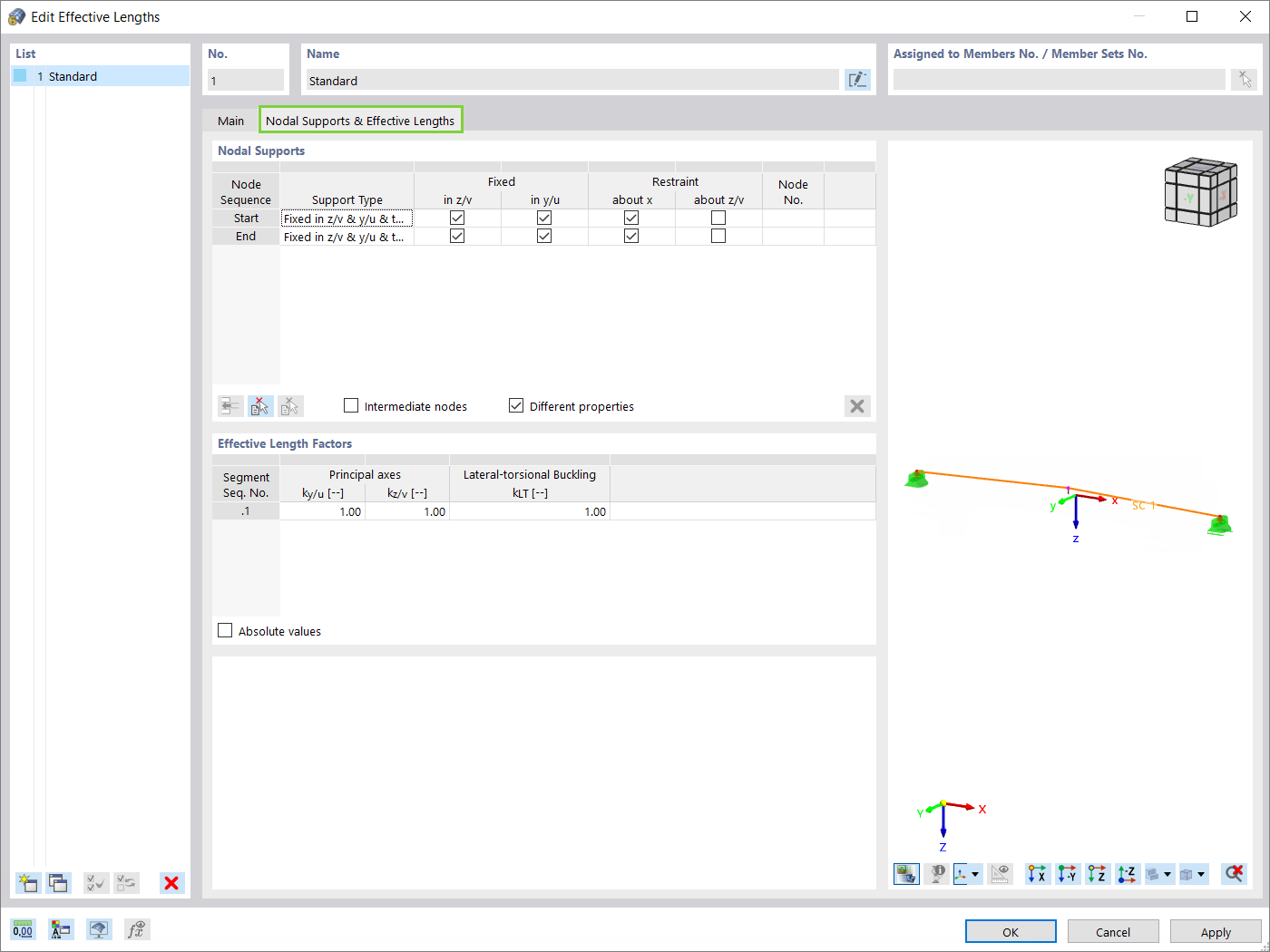Screen dimensions: 1270x952
Task: Click the copy effective length icon below the list
Action: click(57, 882)
